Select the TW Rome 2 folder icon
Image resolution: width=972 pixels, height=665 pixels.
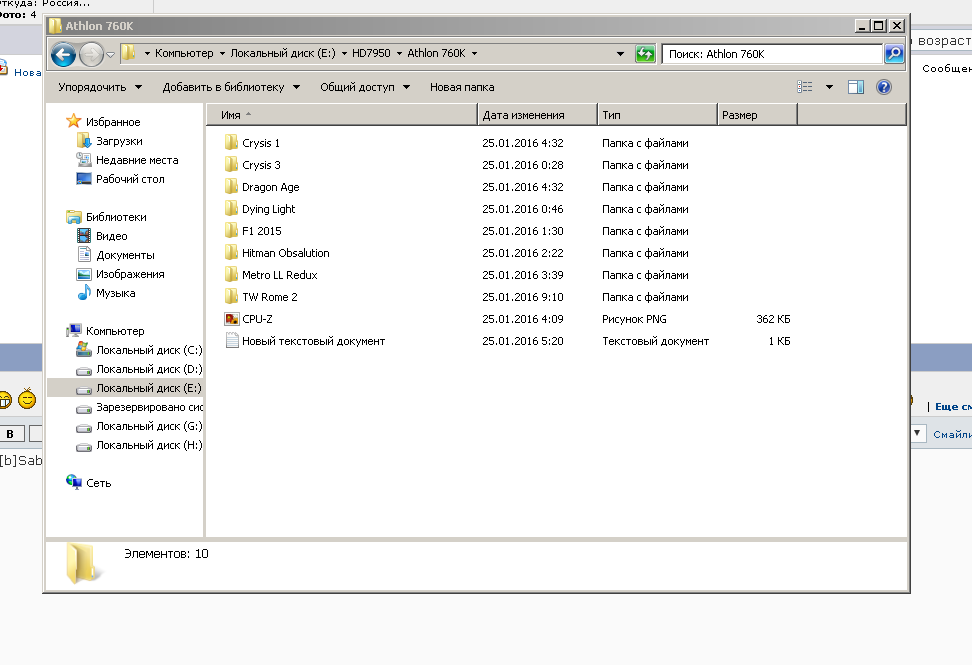click(x=231, y=297)
